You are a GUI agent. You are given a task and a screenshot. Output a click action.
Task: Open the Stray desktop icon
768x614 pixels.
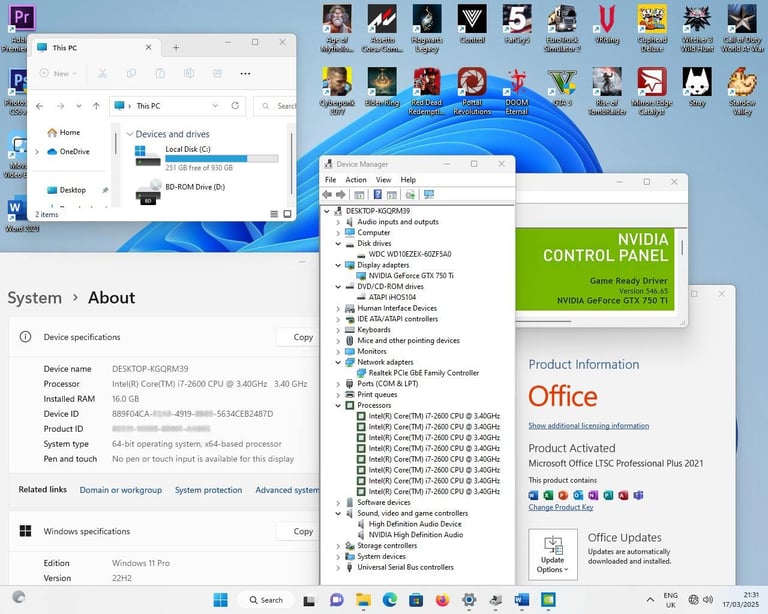click(x=697, y=87)
